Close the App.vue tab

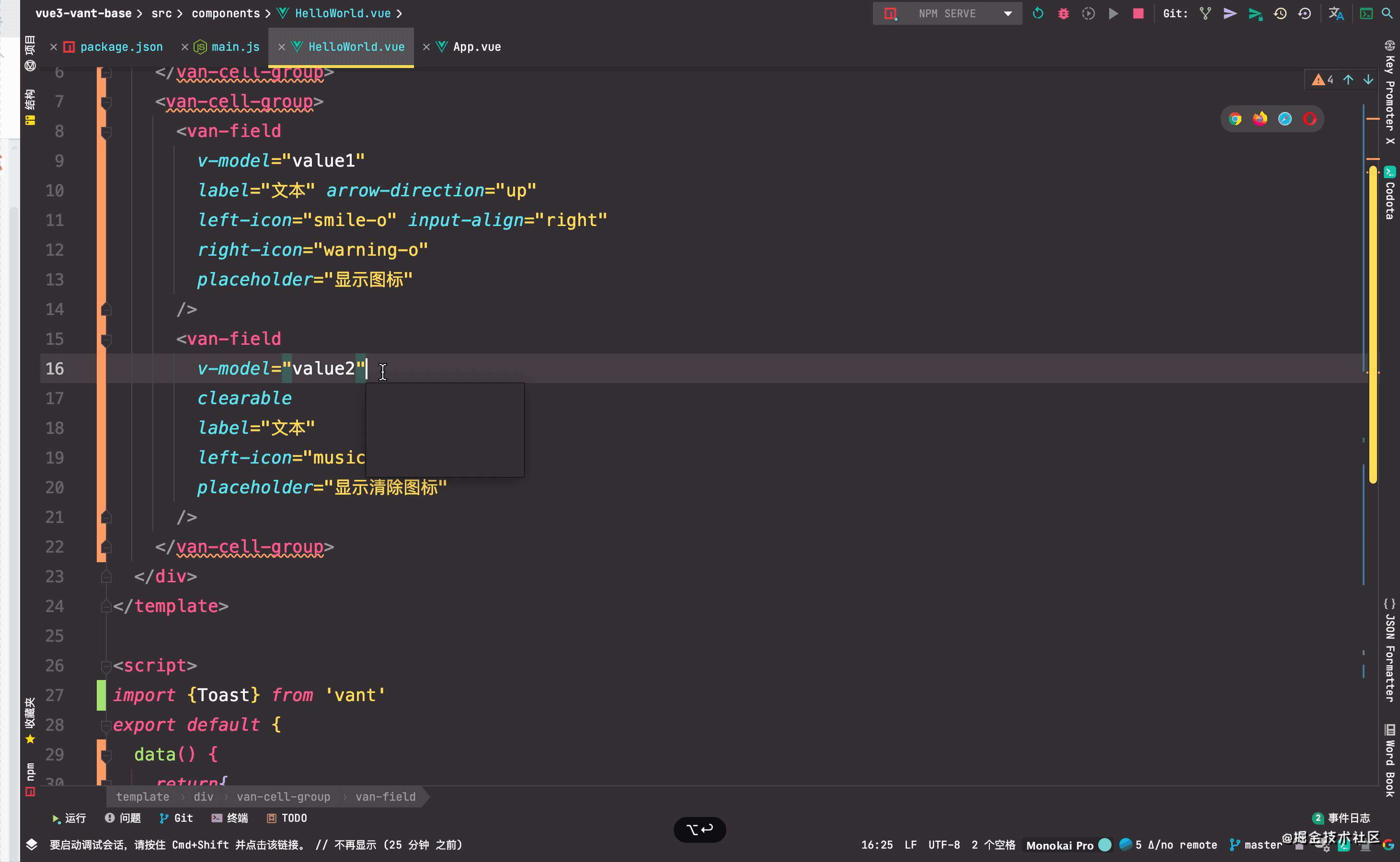click(x=426, y=47)
